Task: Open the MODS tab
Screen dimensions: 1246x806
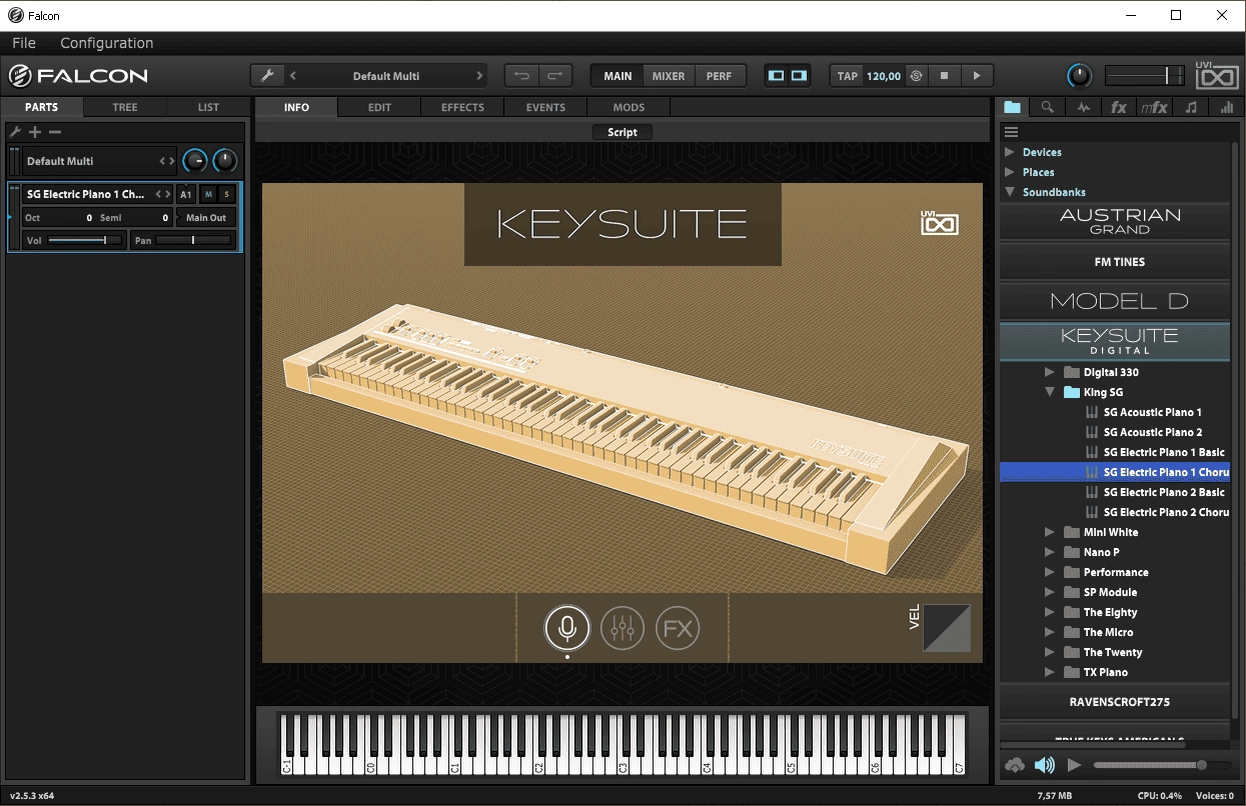Action: point(629,107)
